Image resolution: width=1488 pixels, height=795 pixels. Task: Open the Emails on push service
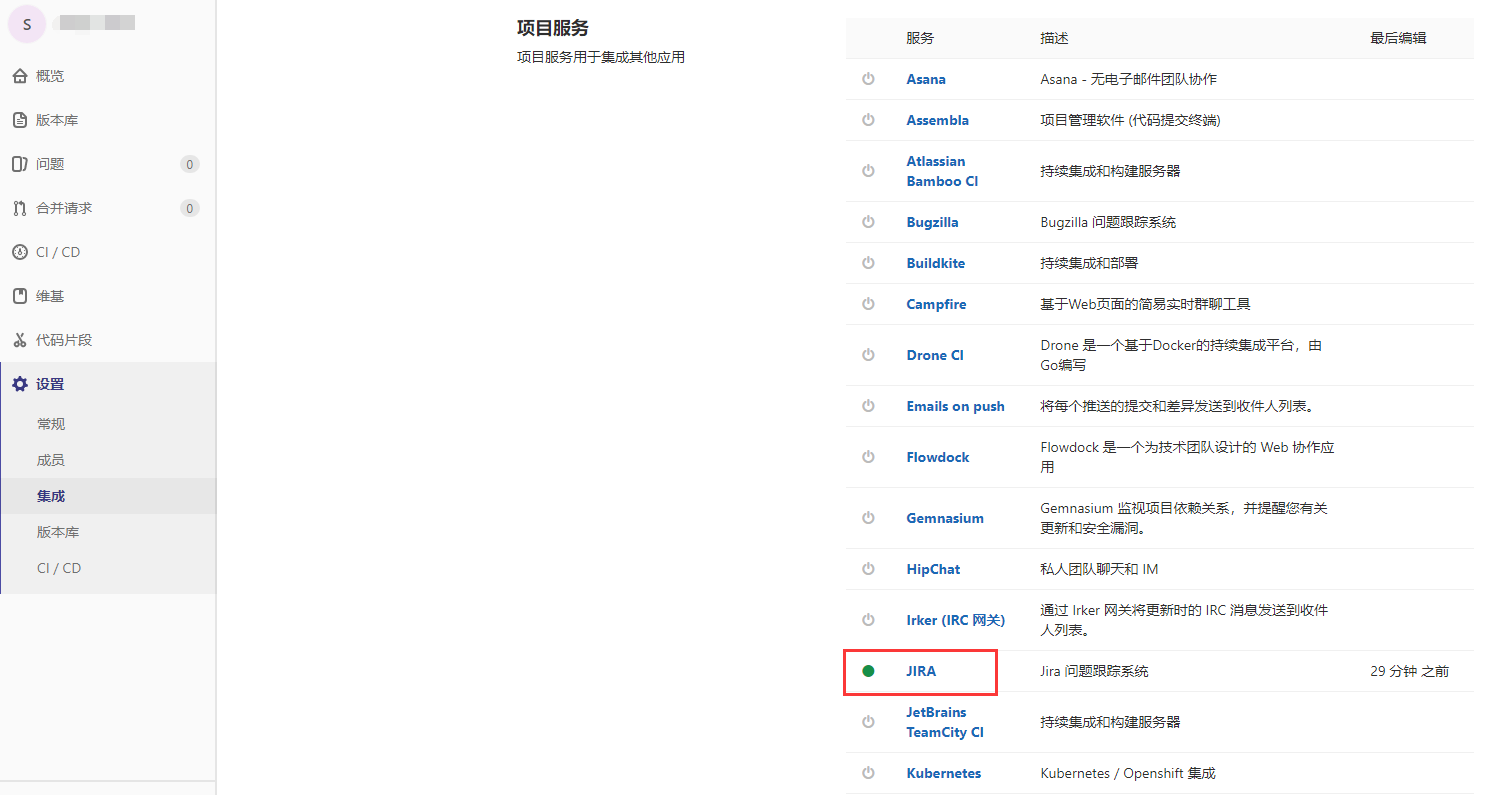pos(955,406)
